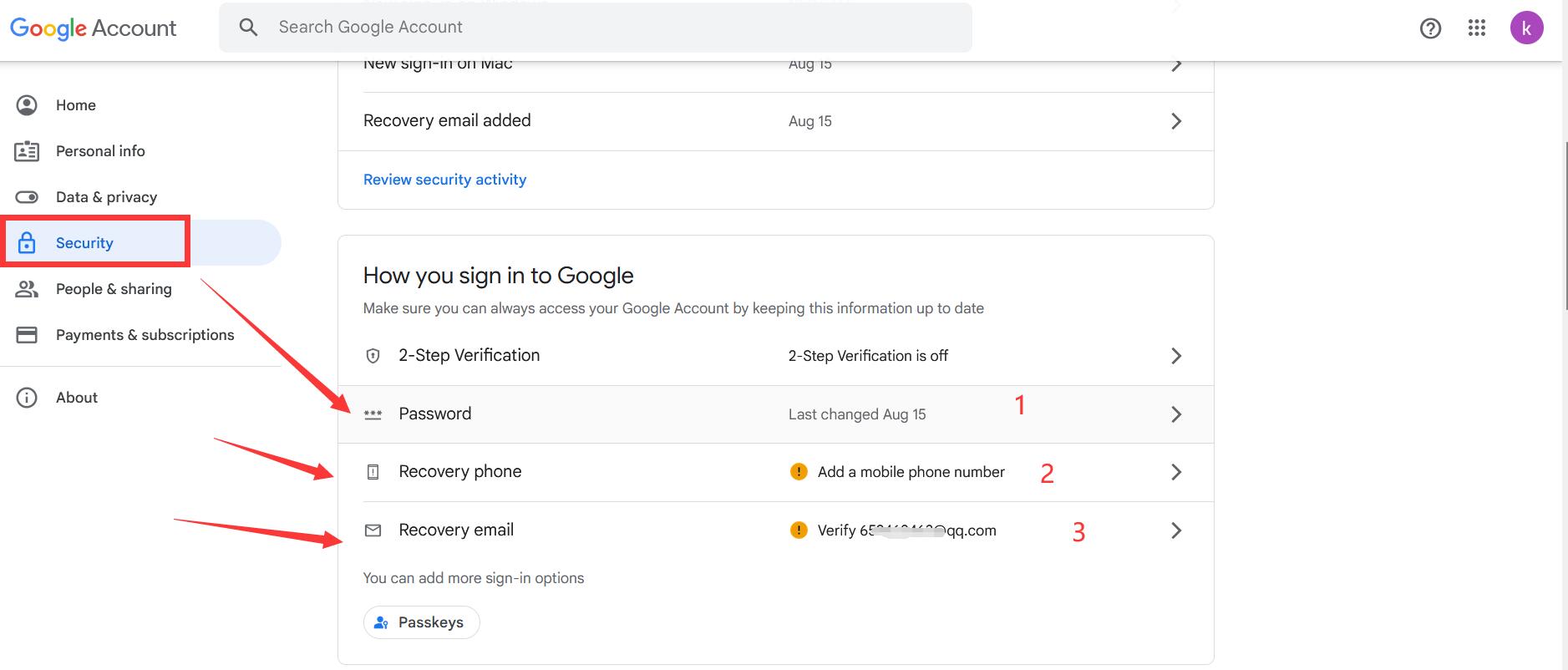The image size is (1568, 670).
Task: Open the Password row chevron
Action: 1176,414
